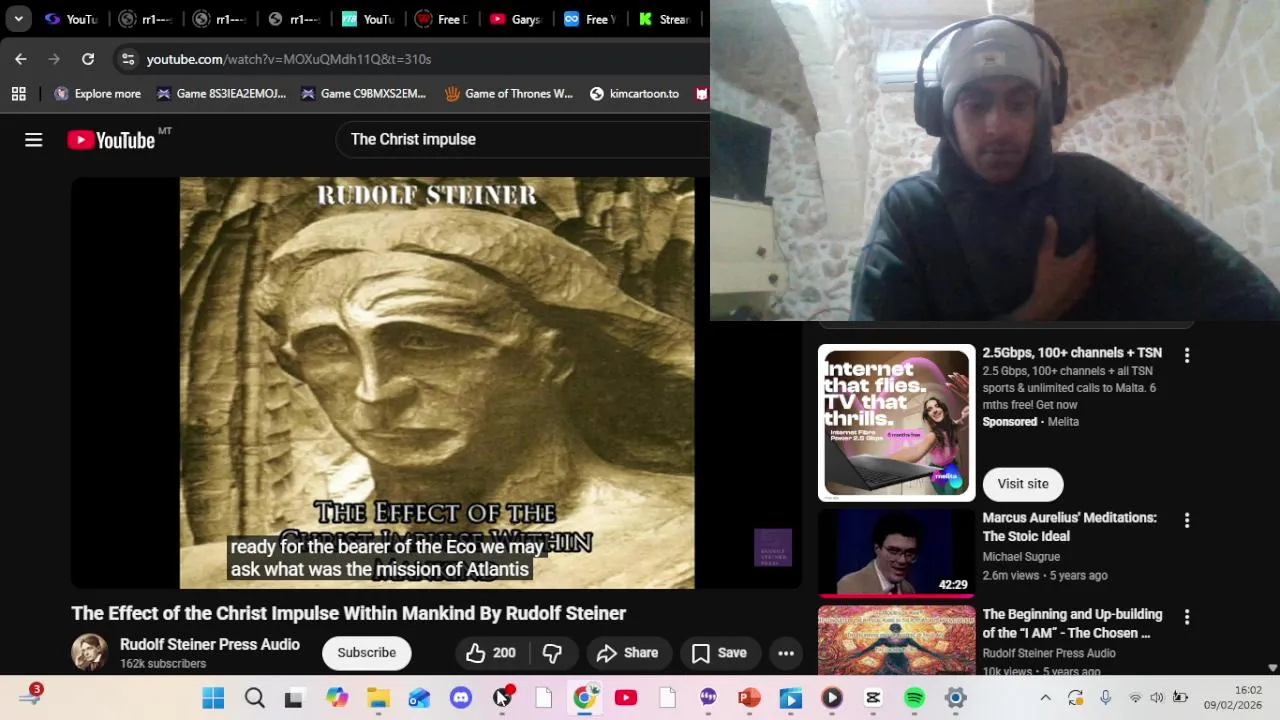The width and height of the screenshot is (1280, 720).
Task: Open PowerPoint from the taskbar
Action: pyautogui.click(x=749, y=698)
